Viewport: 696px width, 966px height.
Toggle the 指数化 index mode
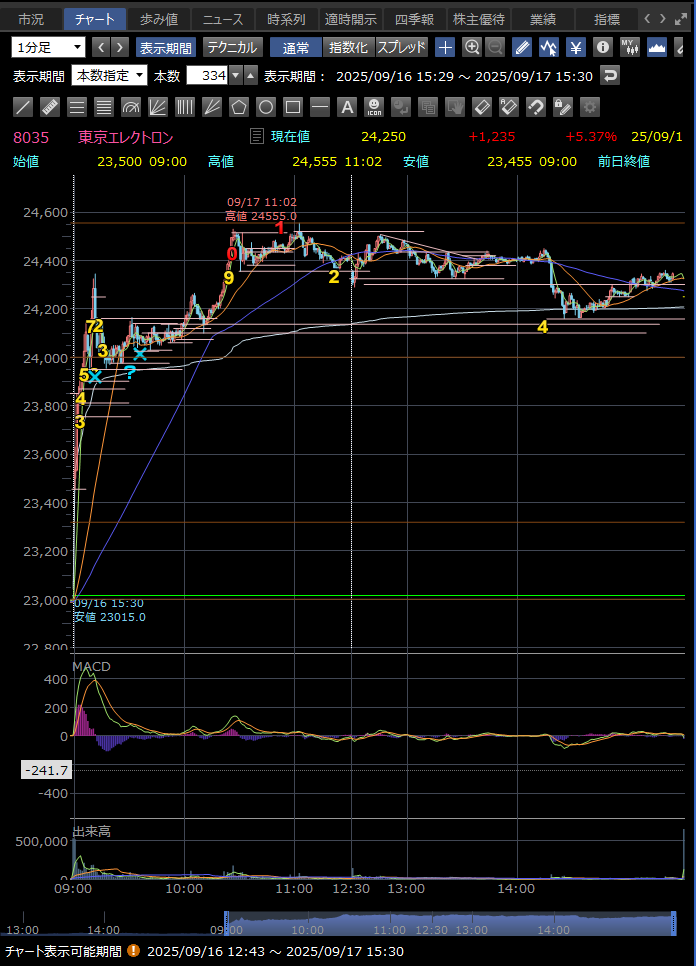point(348,47)
